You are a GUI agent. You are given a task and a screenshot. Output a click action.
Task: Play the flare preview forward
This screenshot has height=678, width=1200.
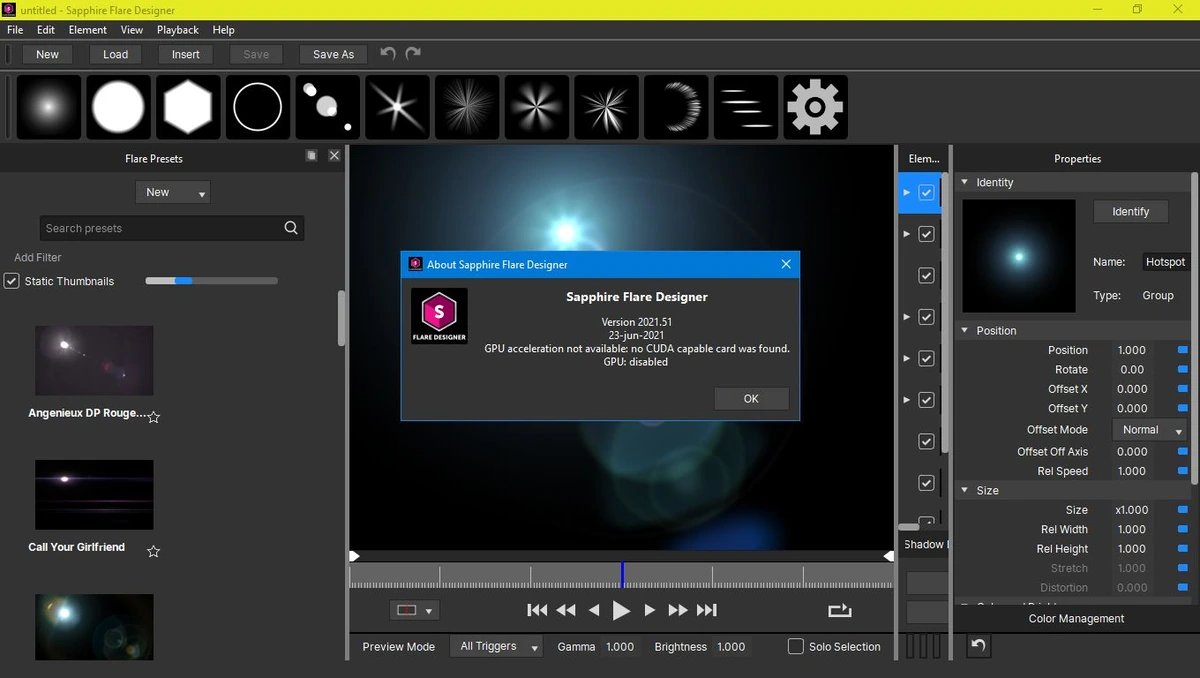(x=621, y=610)
